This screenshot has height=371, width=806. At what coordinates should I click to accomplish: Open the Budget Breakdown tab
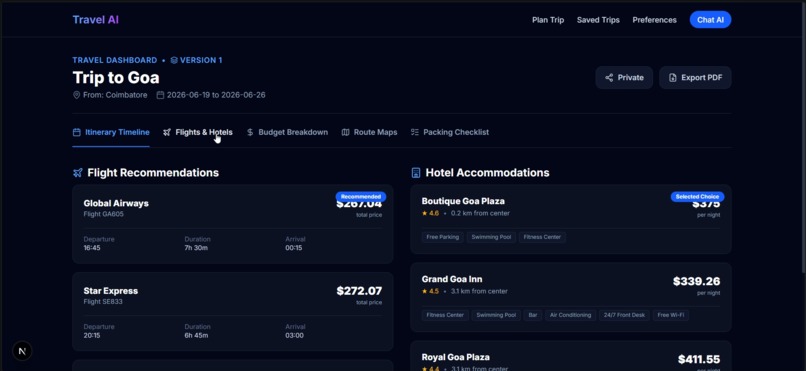pos(287,132)
